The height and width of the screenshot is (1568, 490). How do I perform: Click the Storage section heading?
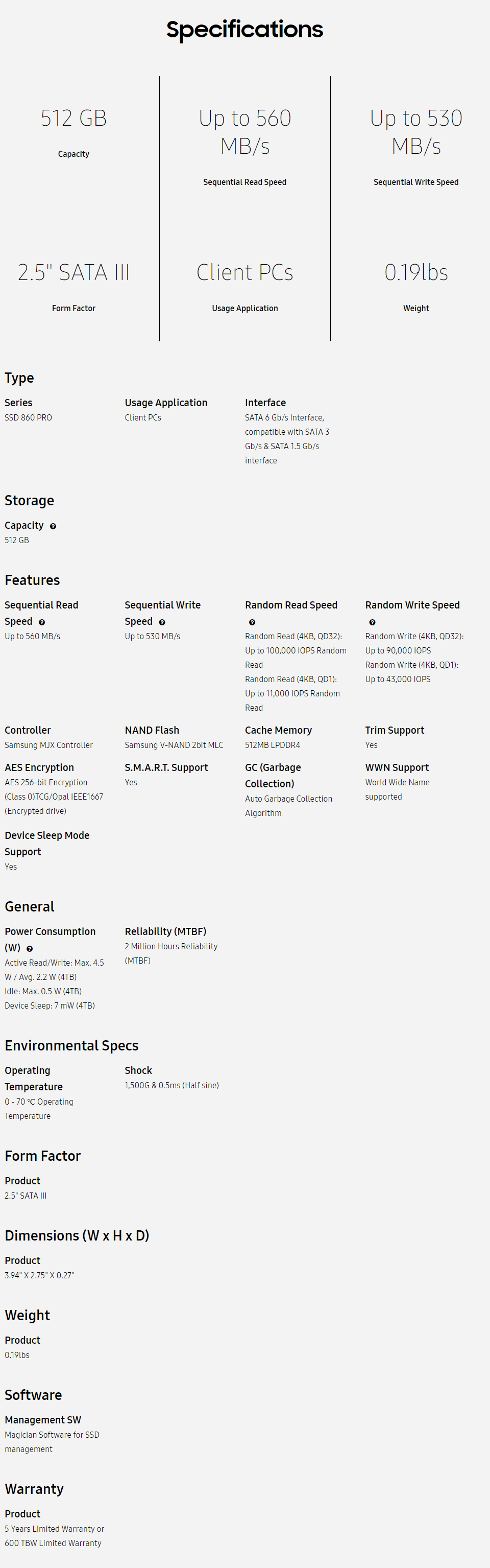29,500
